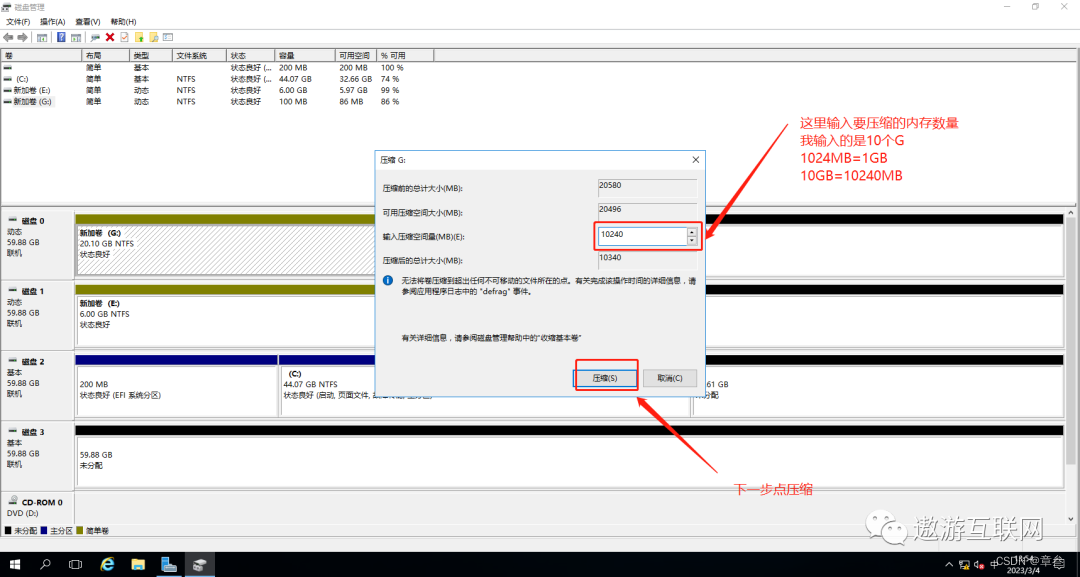The image size is (1080, 577).
Task: Toggle the show/hide action pane icon
Action: point(76,37)
